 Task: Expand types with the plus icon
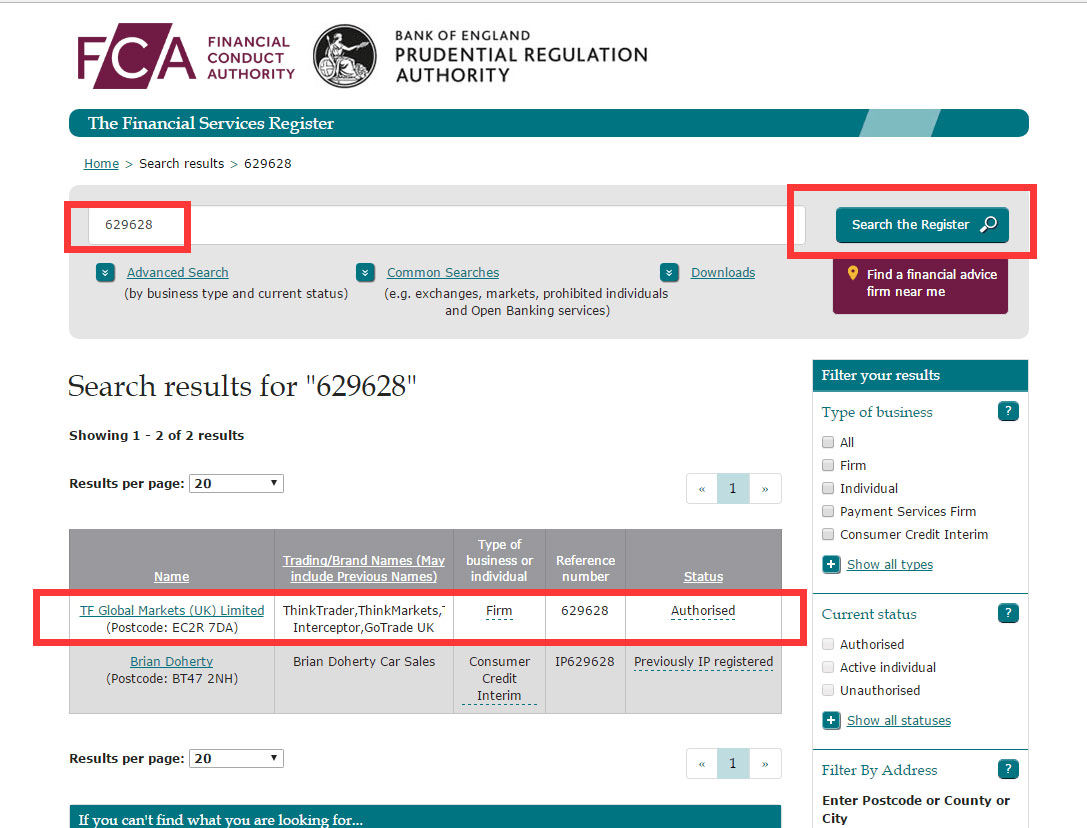[831, 564]
